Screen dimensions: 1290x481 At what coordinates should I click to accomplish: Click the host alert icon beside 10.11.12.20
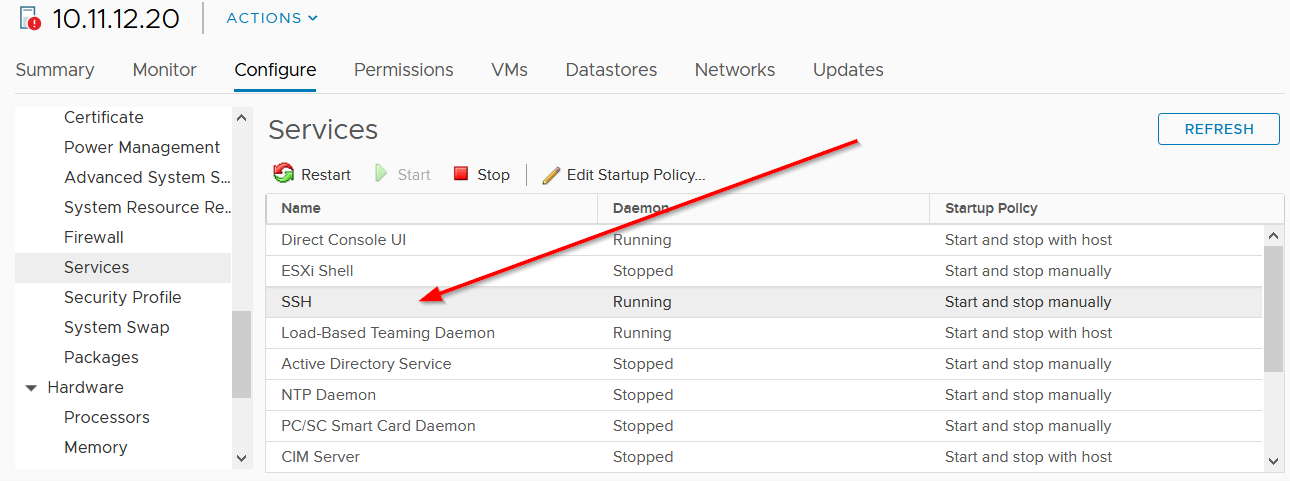click(30, 18)
